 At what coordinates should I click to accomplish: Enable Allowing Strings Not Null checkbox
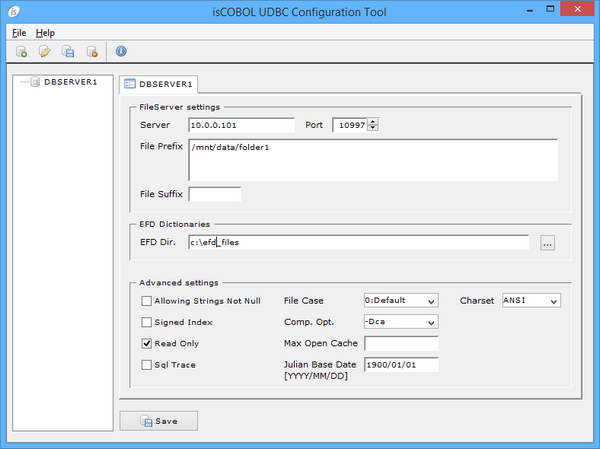147,300
